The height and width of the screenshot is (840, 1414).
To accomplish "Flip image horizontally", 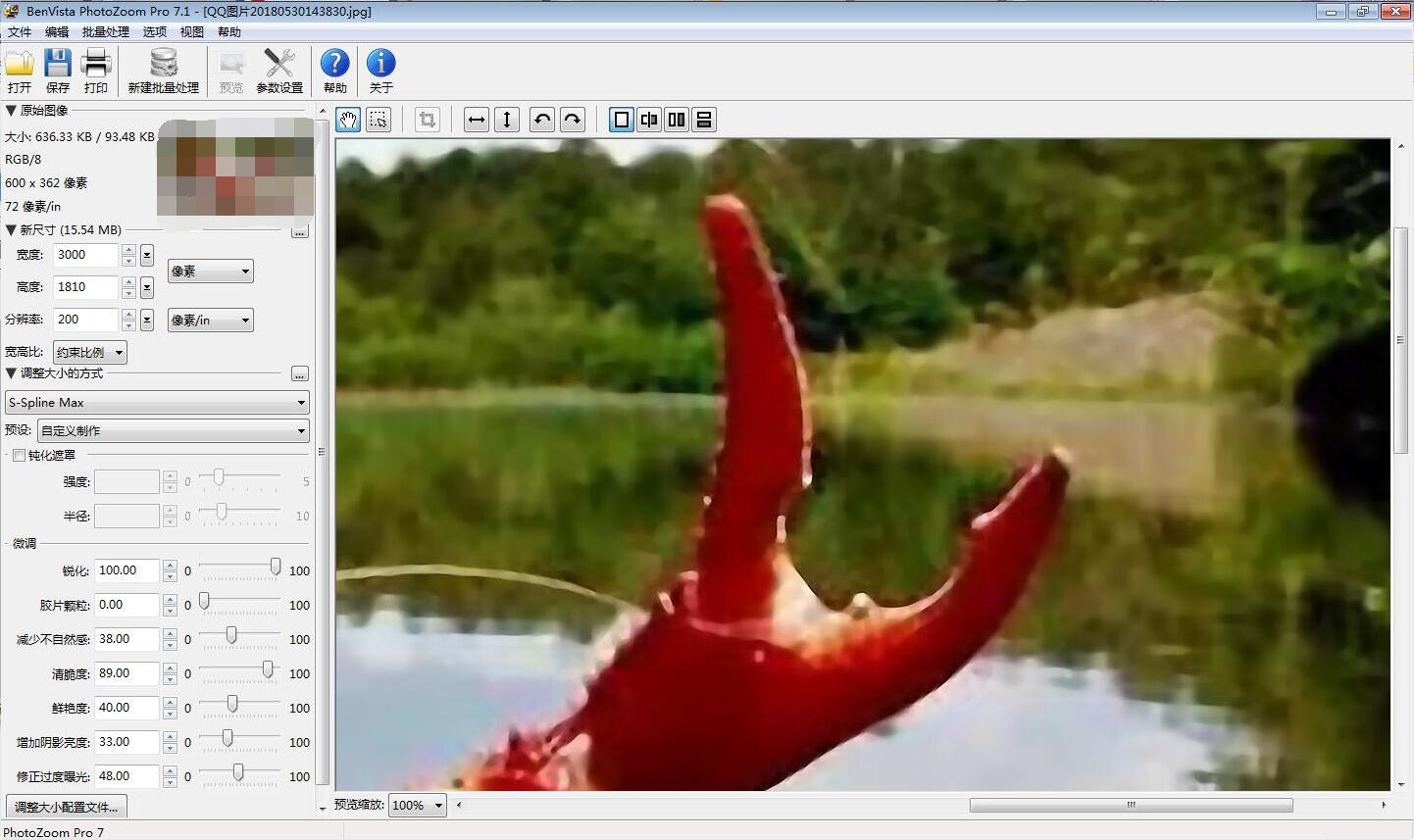I will click(x=477, y=120).
